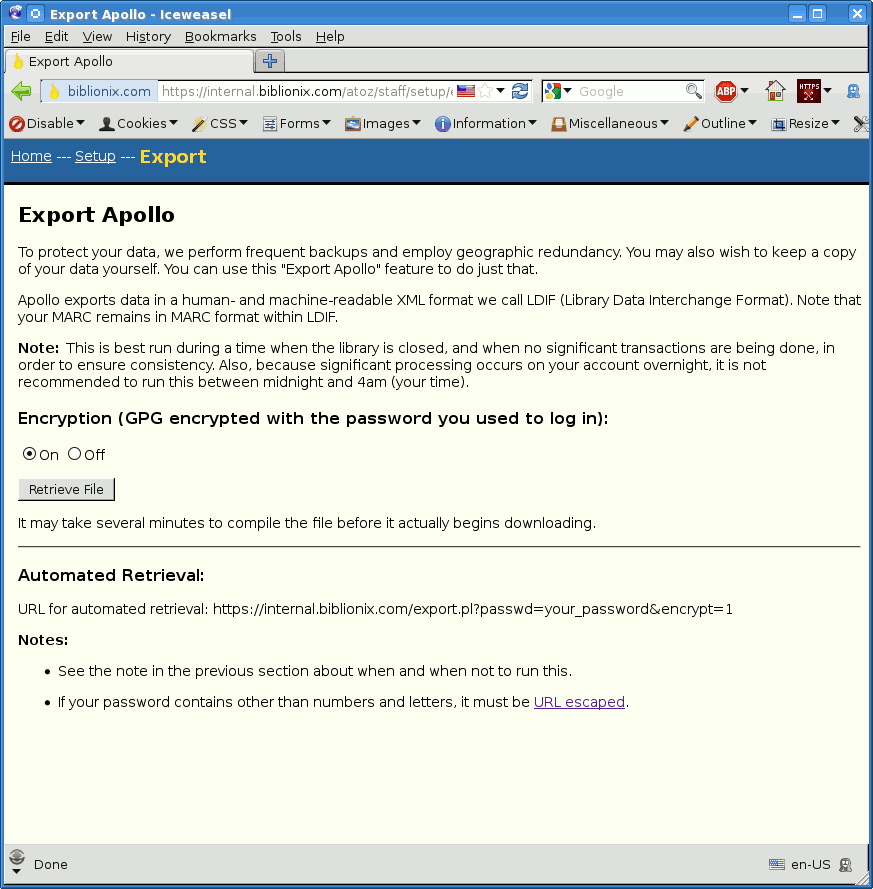Reload the page with the refresh icon
The width and height of the screenshot is (873, 889).
pos(520,91)
